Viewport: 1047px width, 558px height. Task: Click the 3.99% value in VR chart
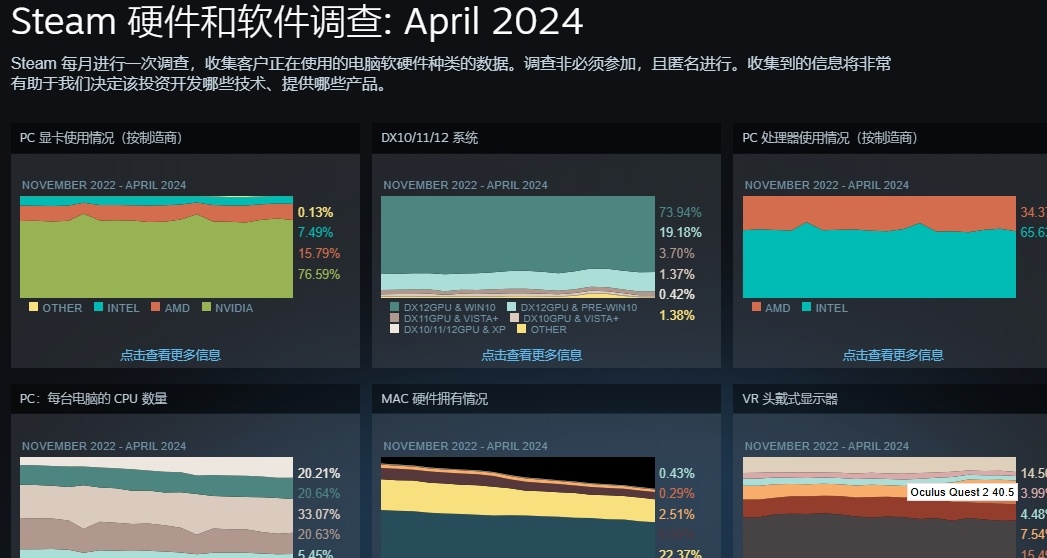click(x=1034, y=493)
